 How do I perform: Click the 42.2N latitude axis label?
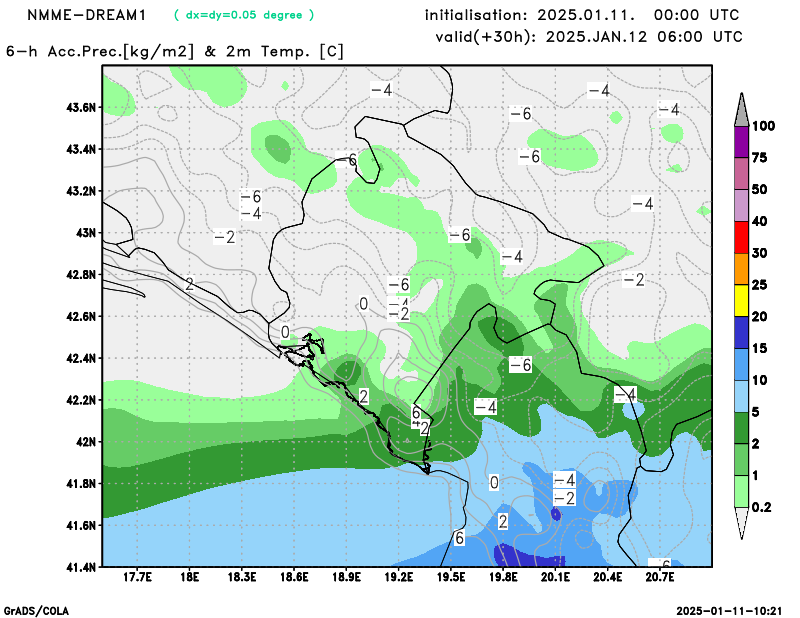(81, 400)
